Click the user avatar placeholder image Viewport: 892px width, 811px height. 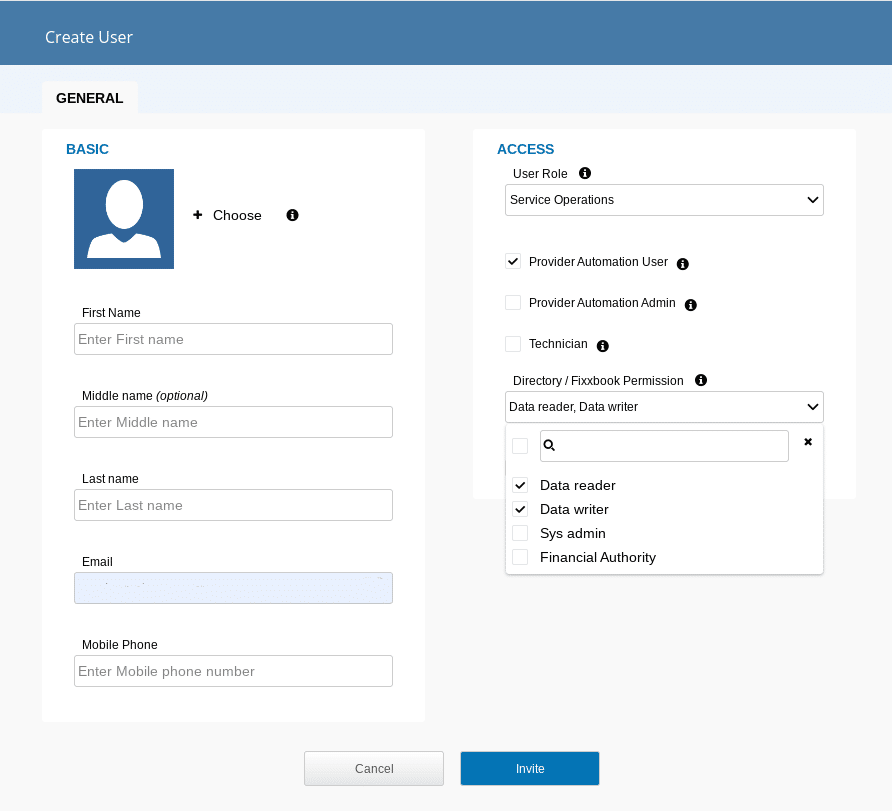(124, 219)
